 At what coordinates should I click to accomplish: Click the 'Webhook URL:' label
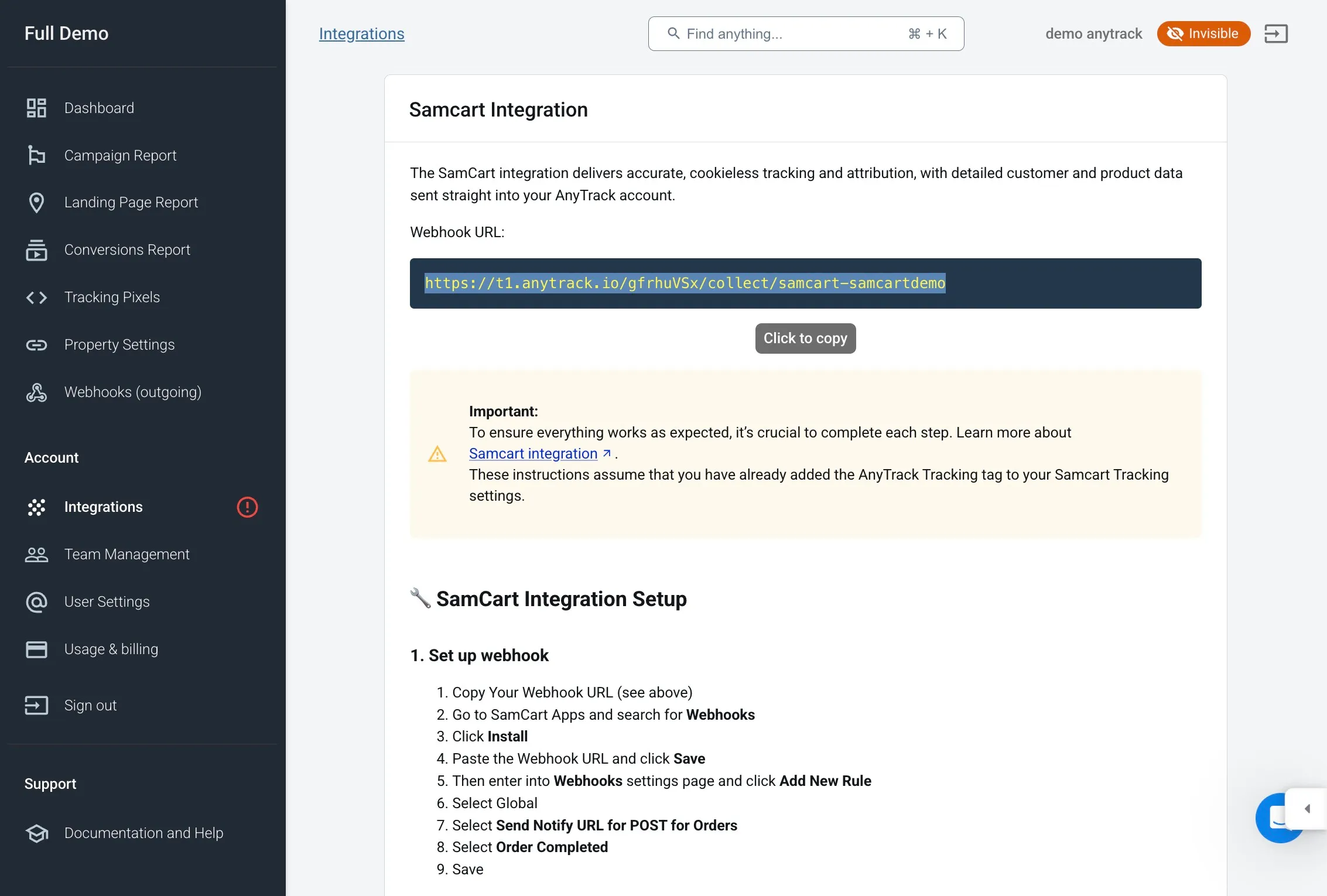pos(457,232)
